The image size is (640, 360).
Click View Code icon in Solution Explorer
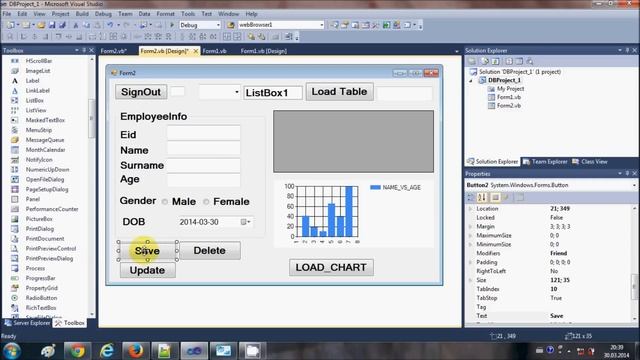click(x=509, y=61)
